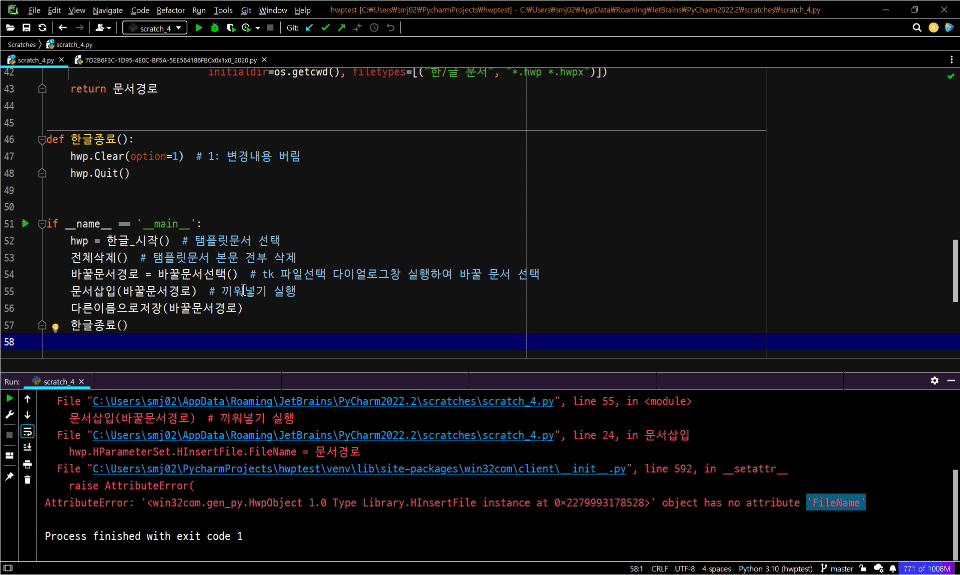Viewport: 960px width, 575px height.
Task: Stop process square icon in top toolbar
Action: [270, 28]
